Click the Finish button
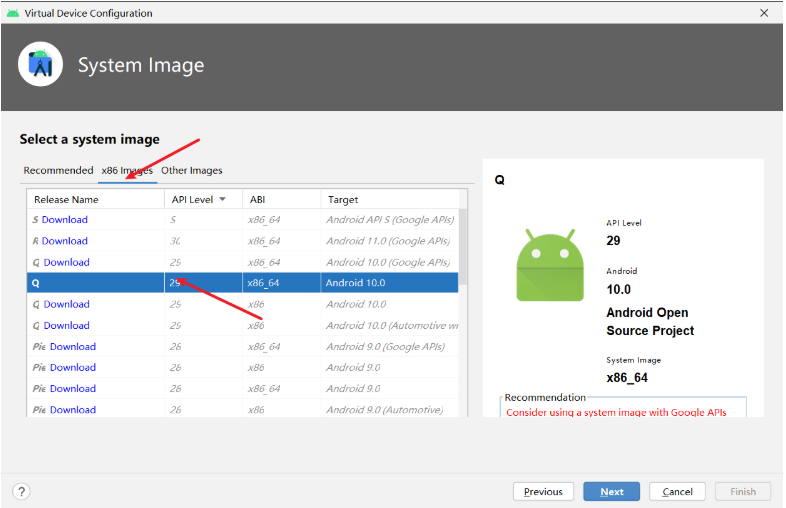This screenshot has height=508, width=786. [x=743, y=491]
